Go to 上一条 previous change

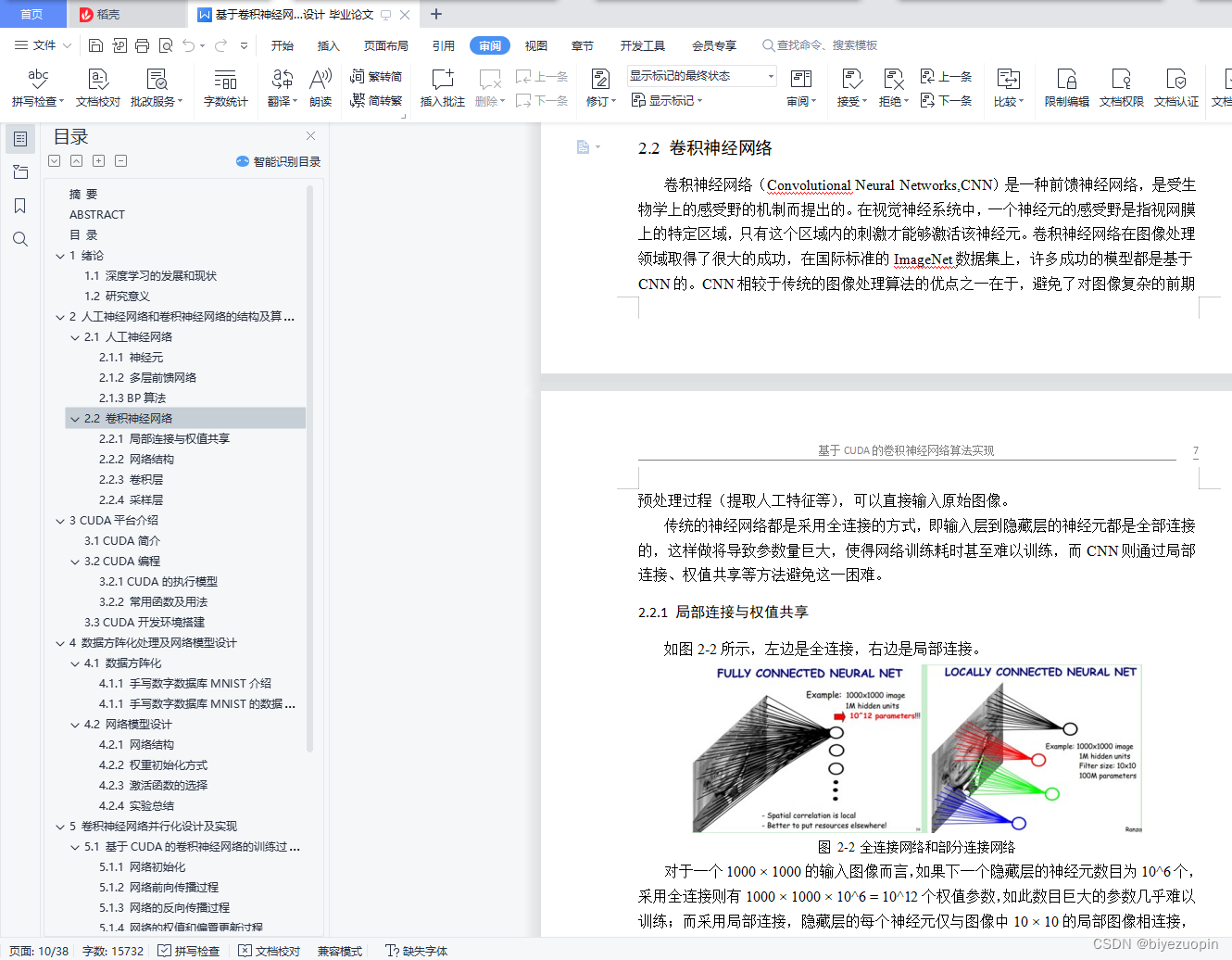[947, 76]
